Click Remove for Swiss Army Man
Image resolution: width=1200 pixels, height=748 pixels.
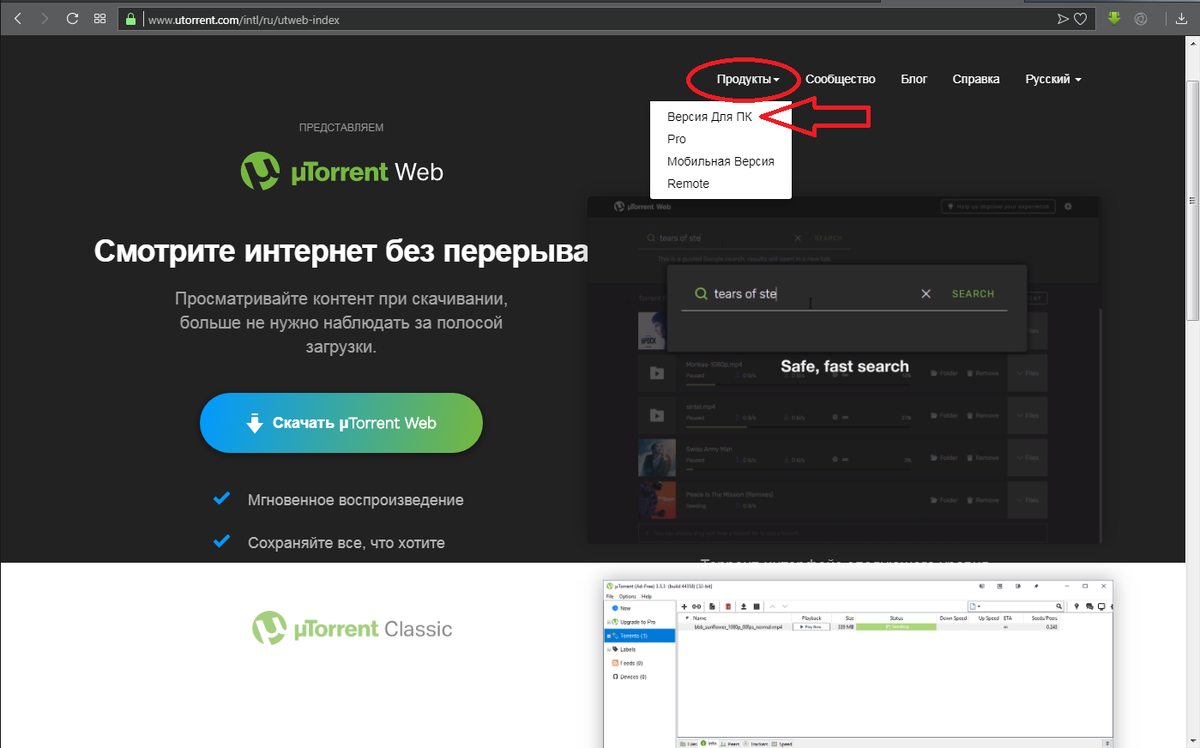tap(983, 459)
